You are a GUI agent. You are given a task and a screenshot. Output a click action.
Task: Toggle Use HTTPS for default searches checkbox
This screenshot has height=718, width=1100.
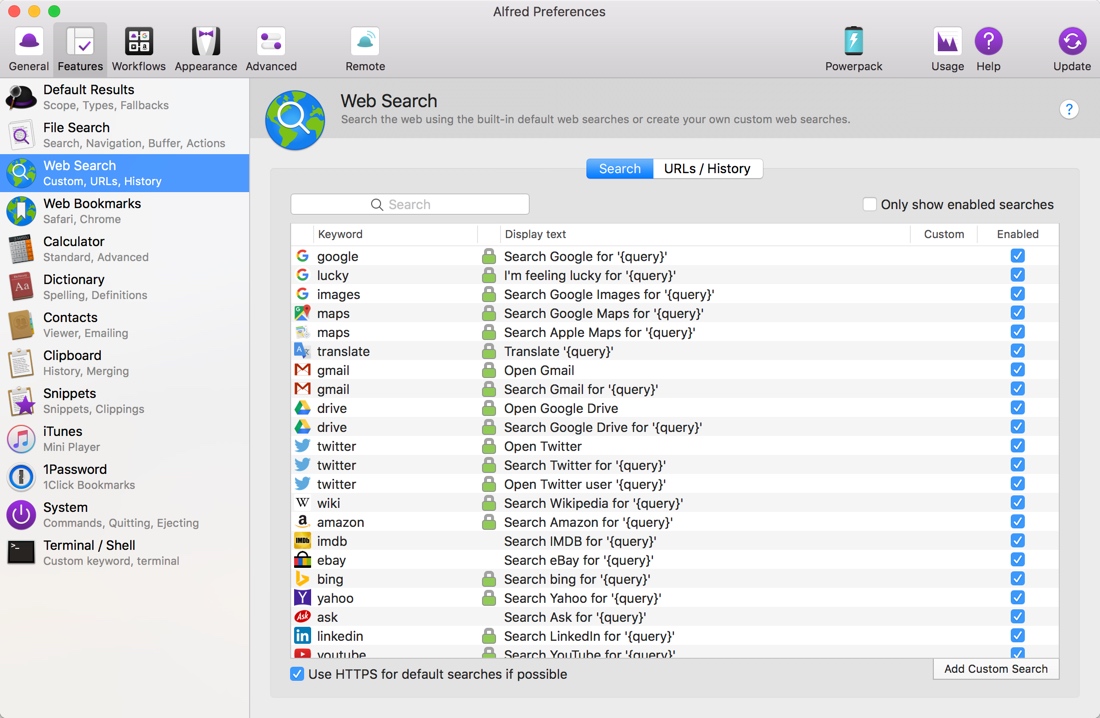pyautogui.click(x=297, y=674)
